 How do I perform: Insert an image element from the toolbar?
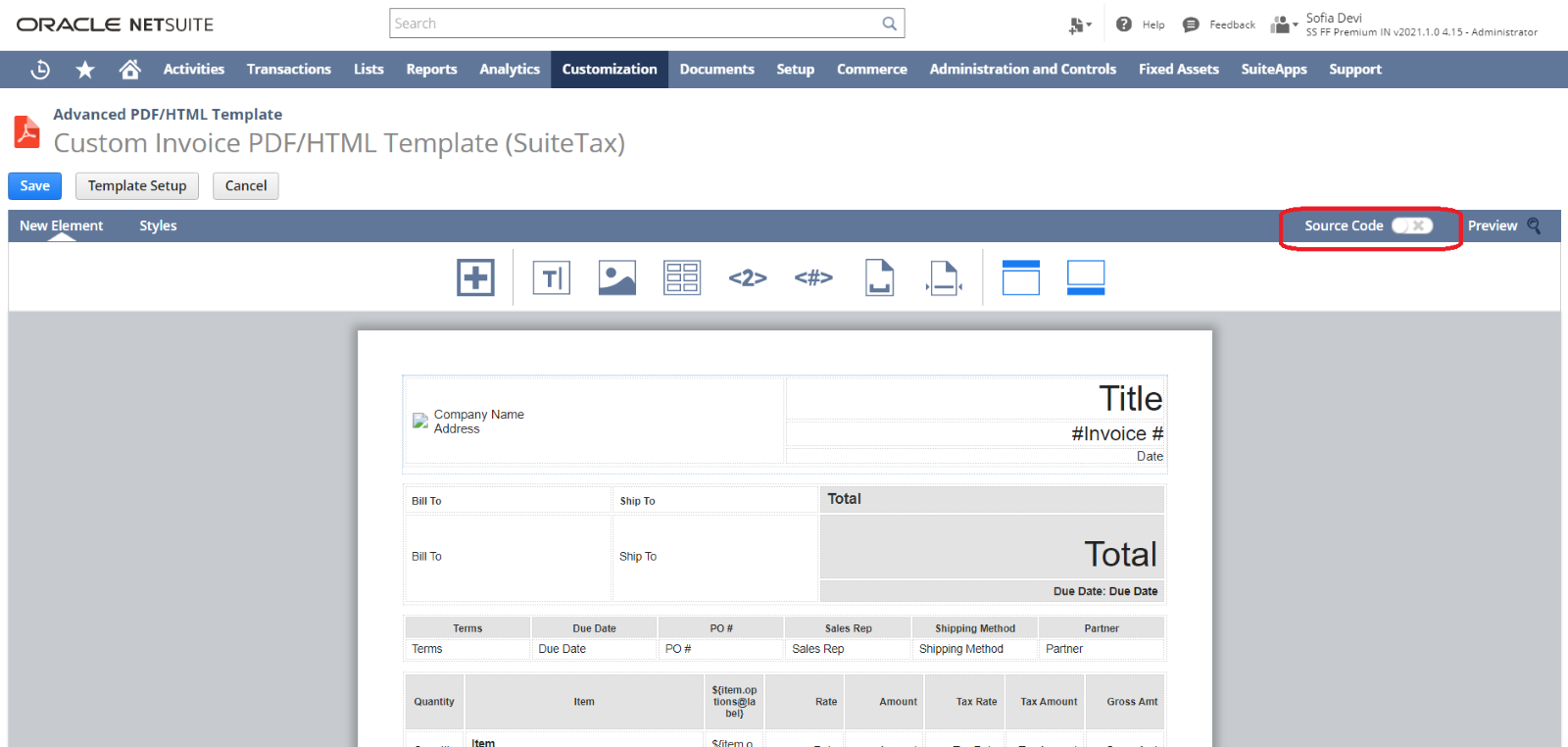616,277
